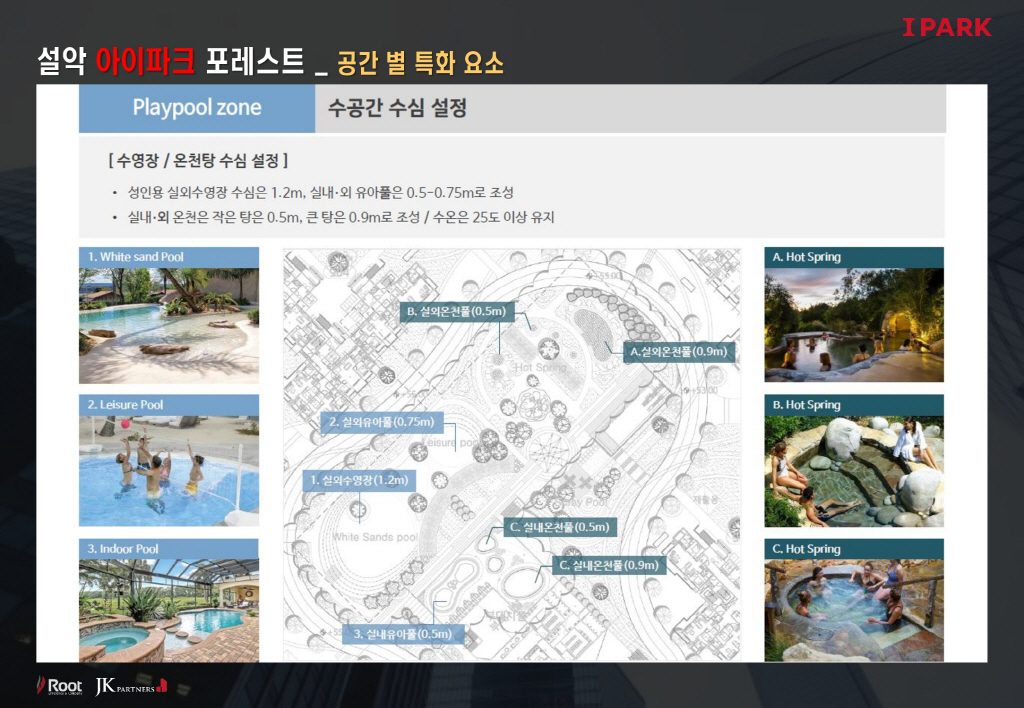This screenshot has width=1024, height=708.
Task: Open the Indoor Pool photo
Action: (x=169, y=610)
